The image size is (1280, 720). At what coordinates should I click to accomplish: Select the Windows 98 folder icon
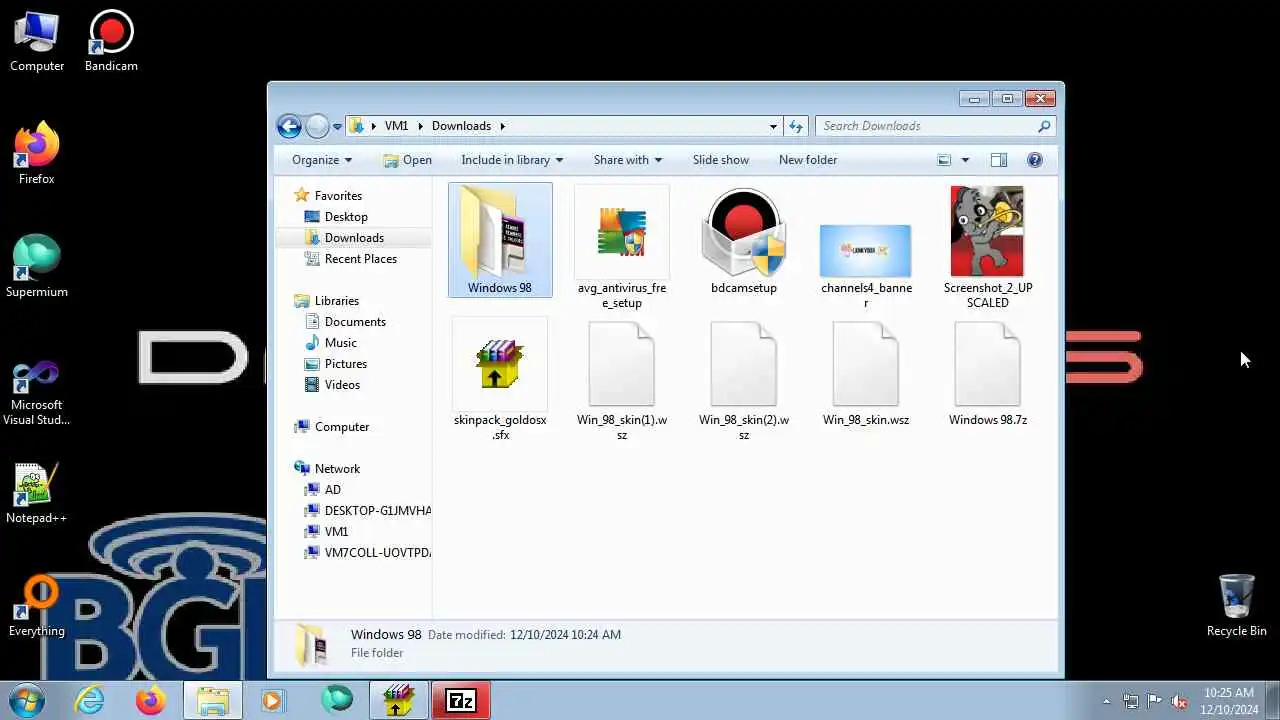click(500, 240)
